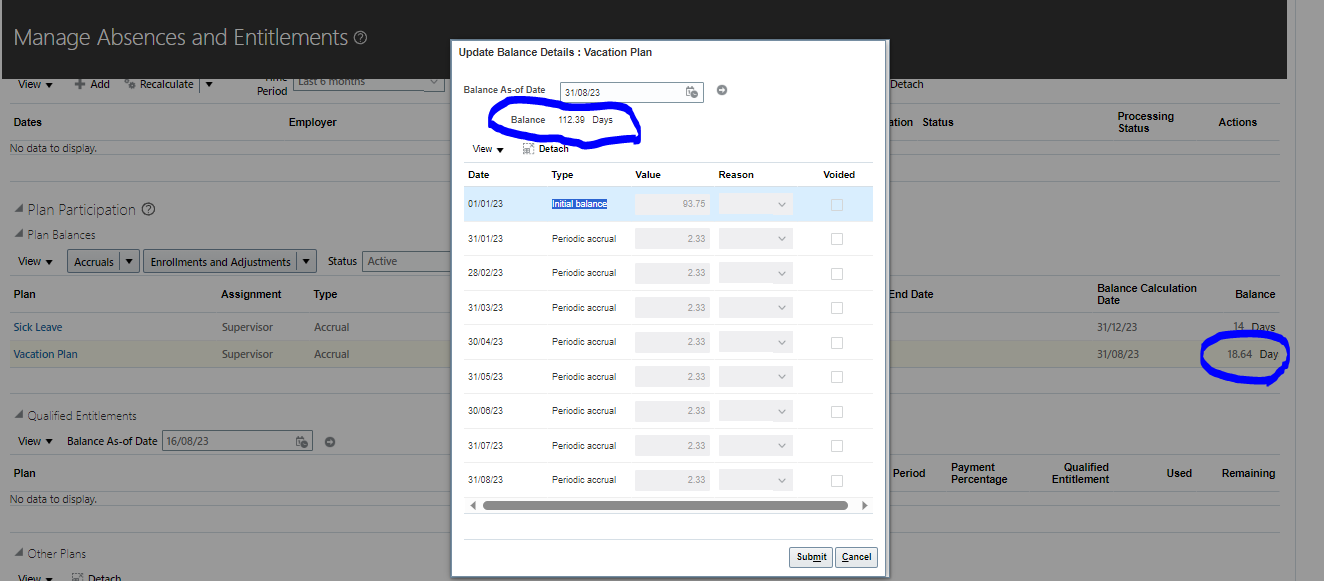The height and width of the screenshot is (581, 1324).
Task: Open the View menu inside the dialog
Action: coord(484,148)
